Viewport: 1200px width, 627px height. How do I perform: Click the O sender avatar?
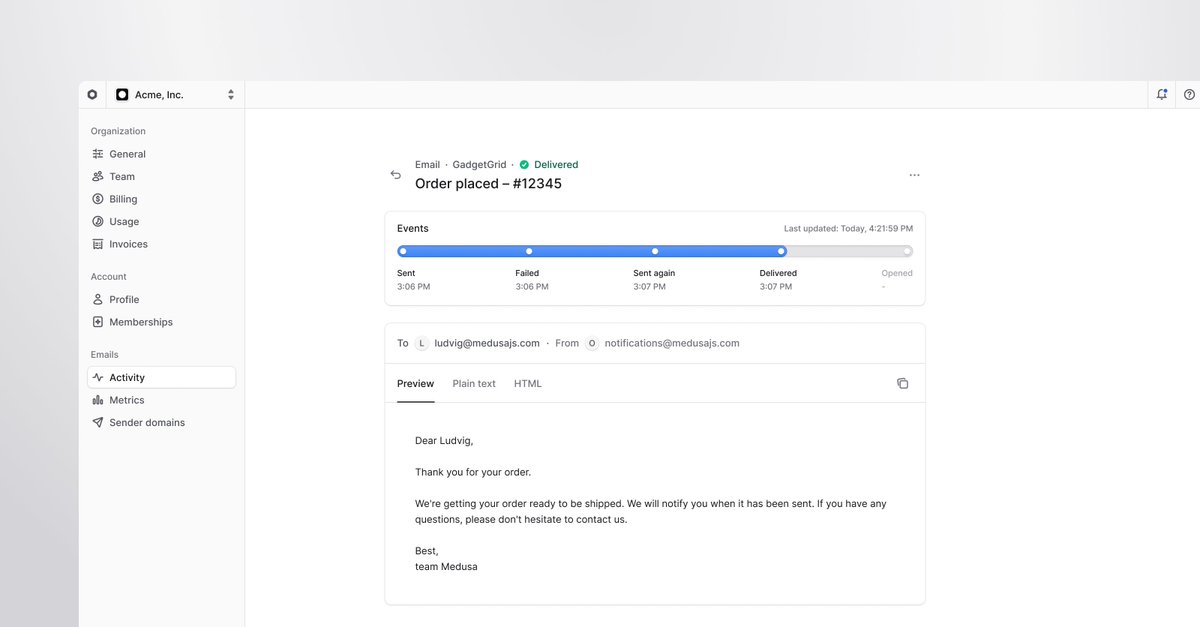592,343
